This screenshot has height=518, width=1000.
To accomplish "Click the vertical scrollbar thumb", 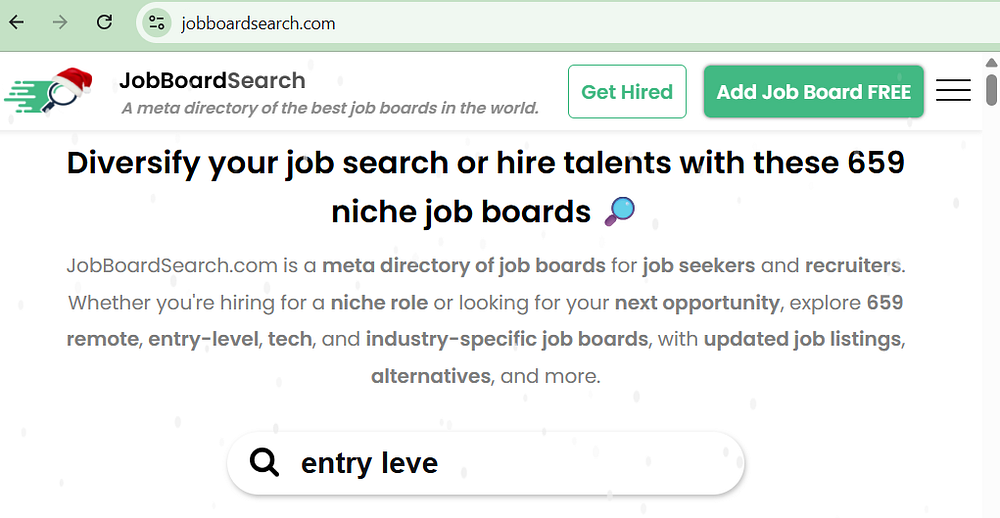I will pyautogui.click(x=991, y=88).
